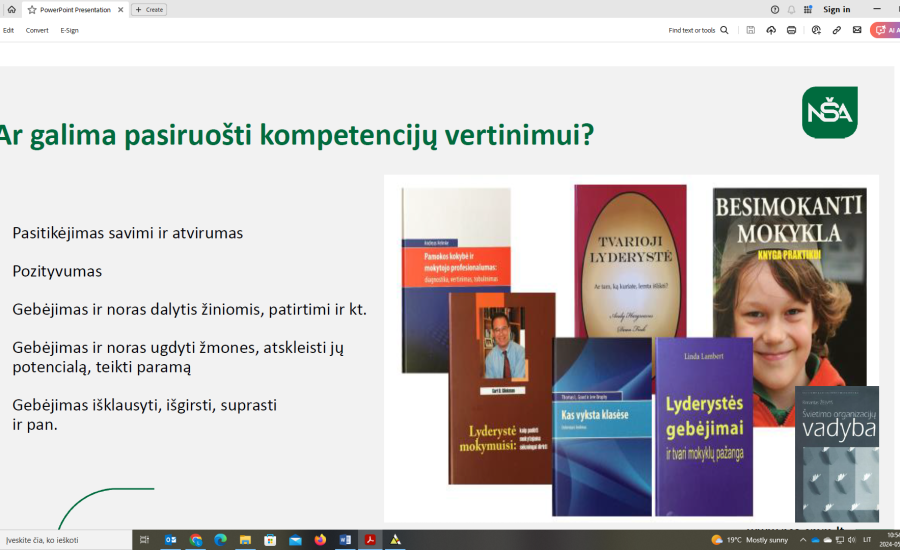This screenshot has height=550, width=900.
Task: Open Word from the taskbar
Action: click(345, 540)
